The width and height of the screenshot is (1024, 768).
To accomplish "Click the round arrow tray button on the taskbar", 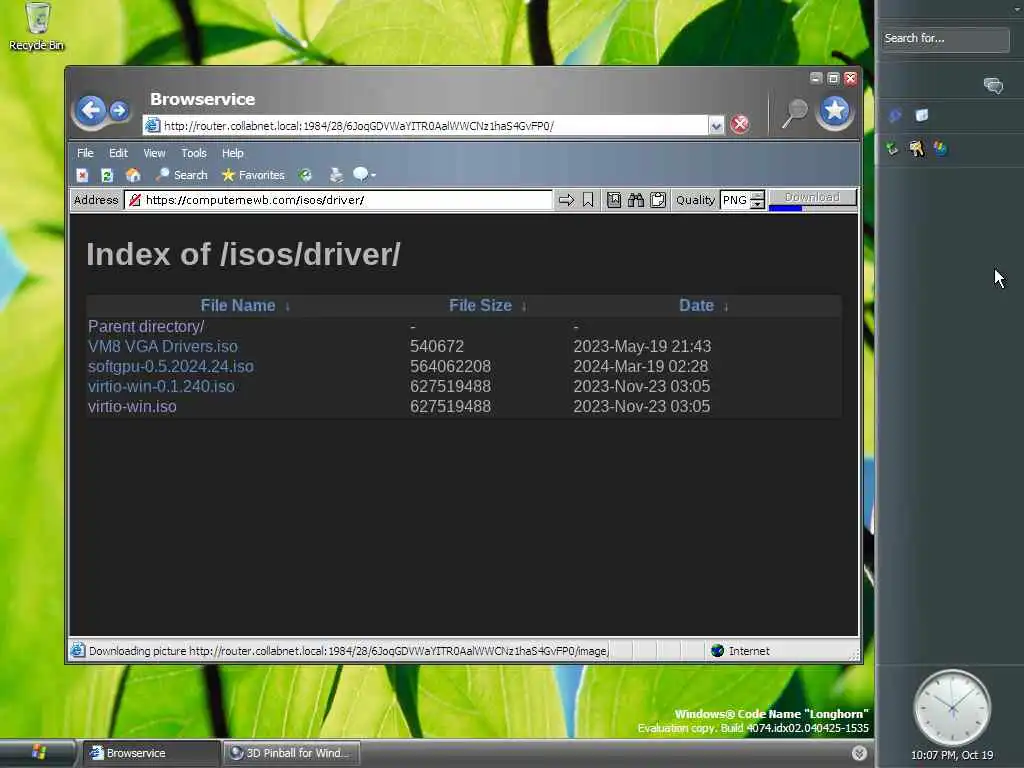I will (x=859, y=753).
